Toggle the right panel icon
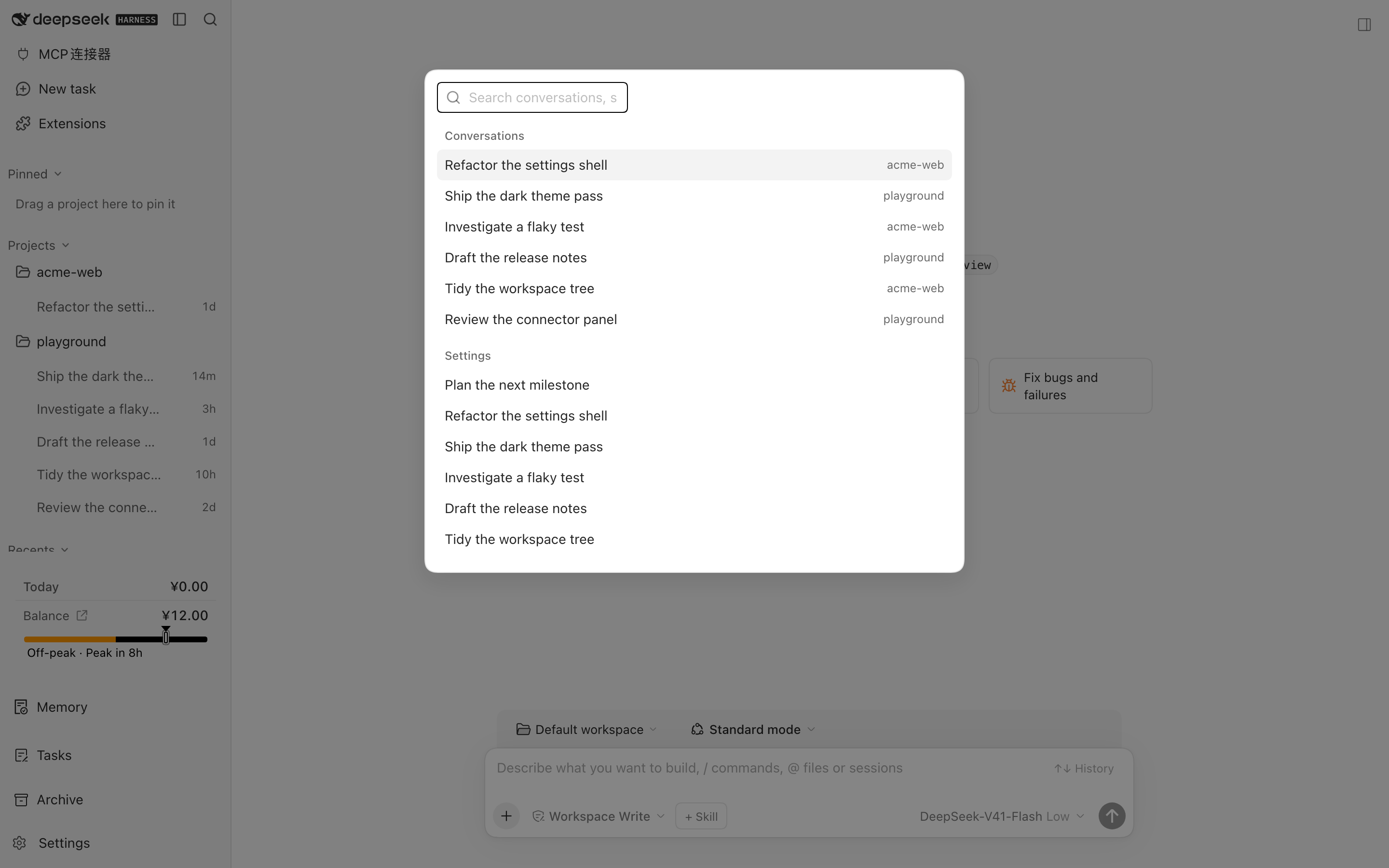Image resolution: width=1389 pixels, height=868 pixels. 1364,25
